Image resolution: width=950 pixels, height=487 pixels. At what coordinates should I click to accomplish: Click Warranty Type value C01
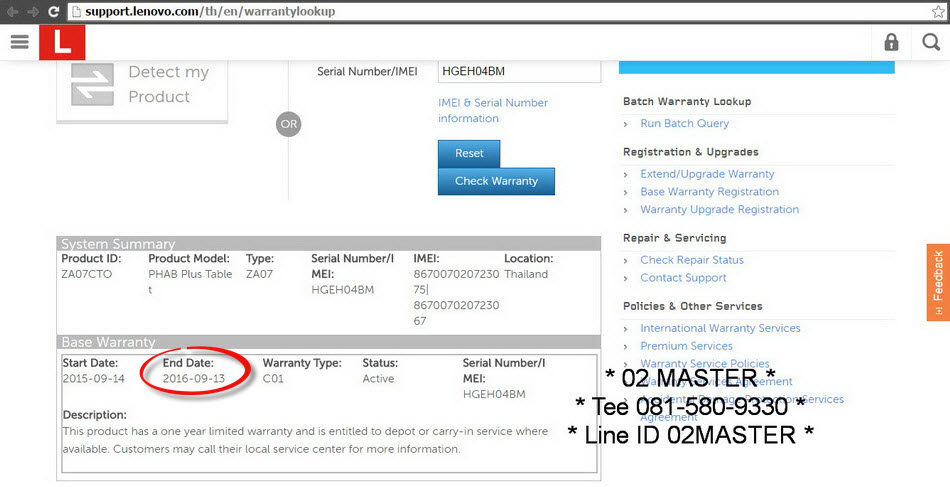pyautogui.click(x=273, y=379)
